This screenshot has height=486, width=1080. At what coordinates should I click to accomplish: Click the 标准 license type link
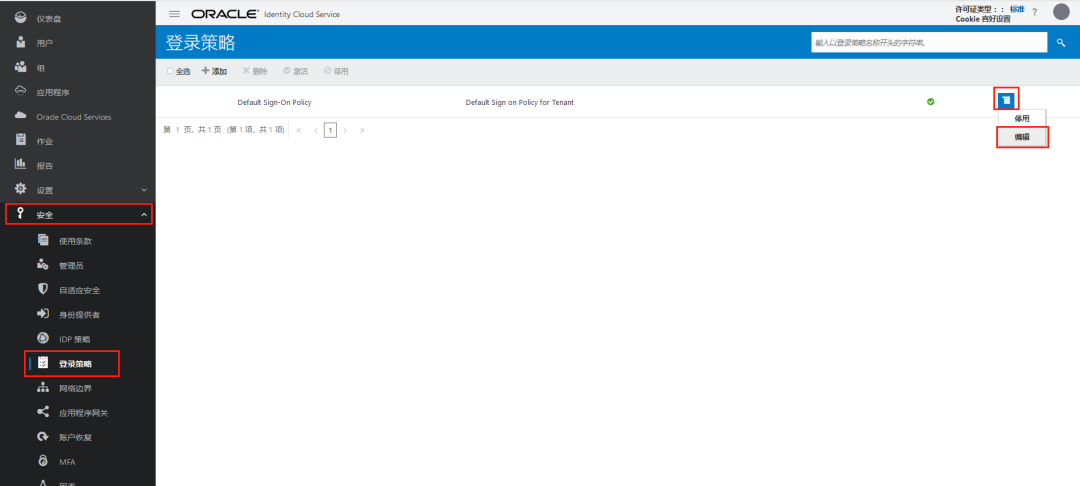pyautogui.click(x=1017, y=9)
